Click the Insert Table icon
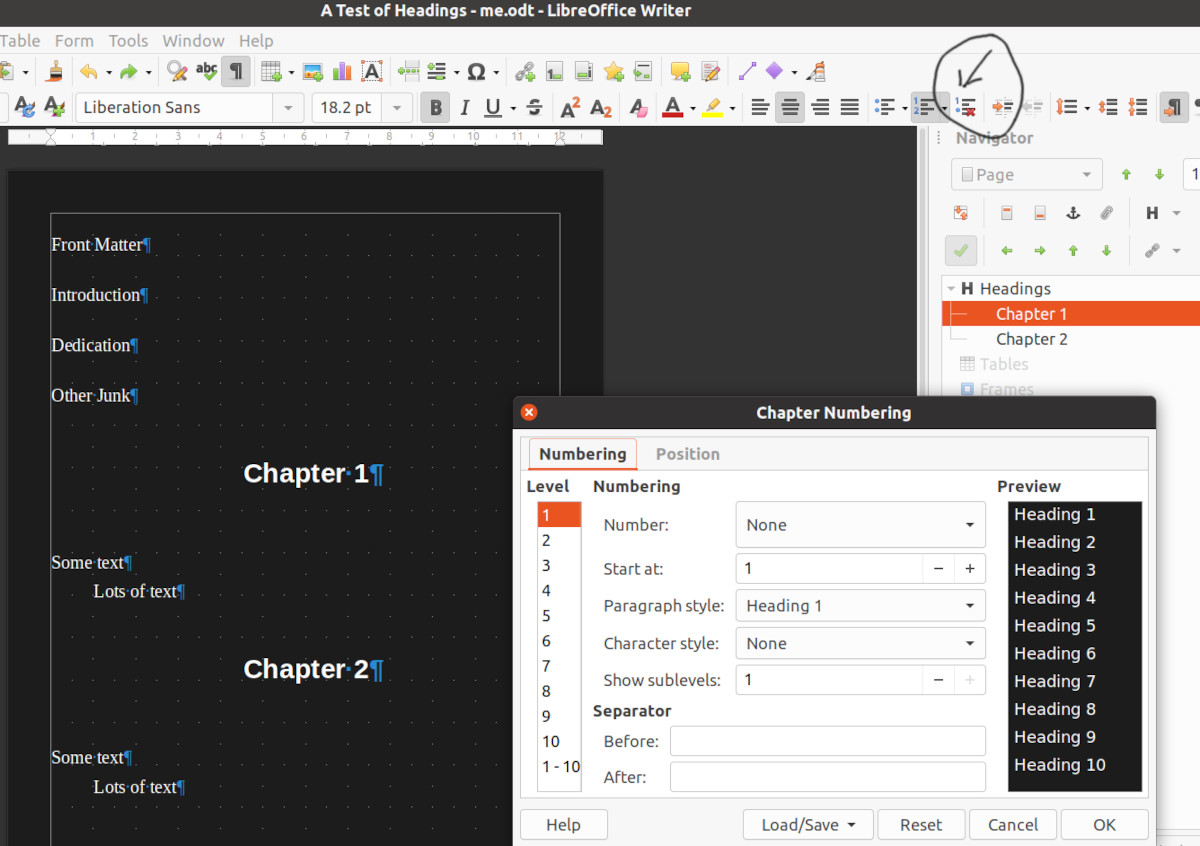Screen dimensions: 1200x846 (x=269, y=71)
